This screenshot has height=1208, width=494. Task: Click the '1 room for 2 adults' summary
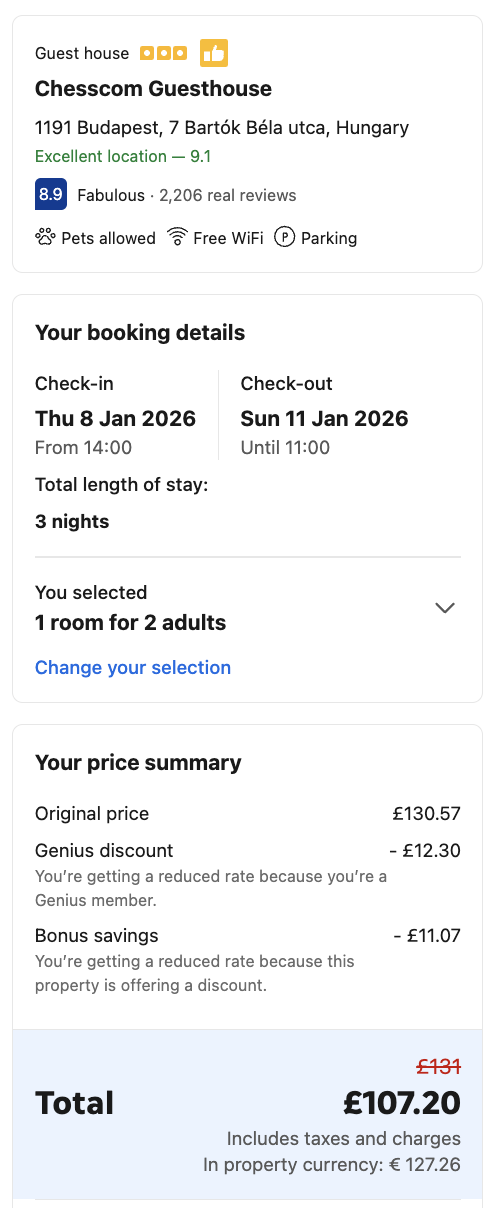[x=131, y=623]
